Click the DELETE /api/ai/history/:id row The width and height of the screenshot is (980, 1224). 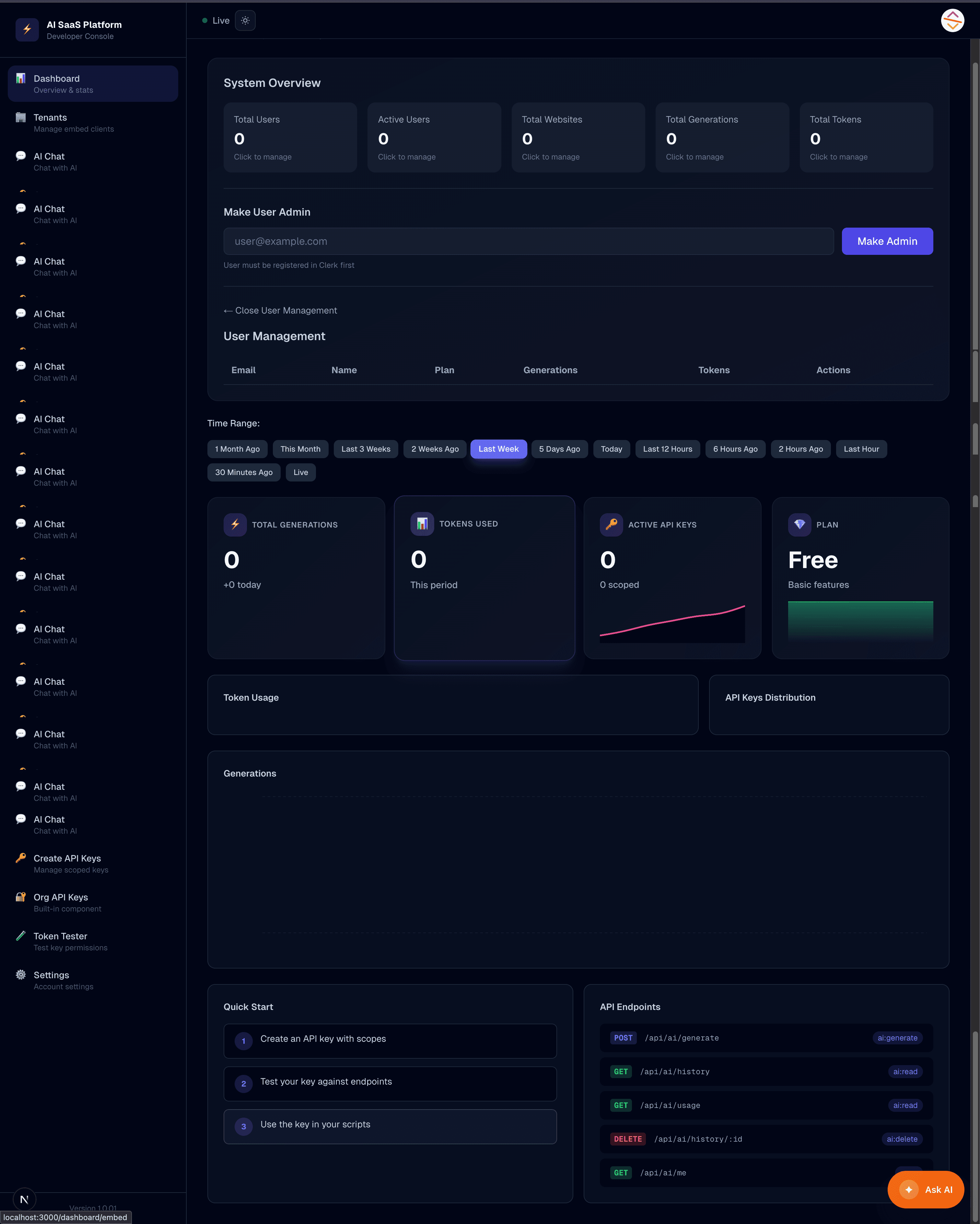point(766,1139)
